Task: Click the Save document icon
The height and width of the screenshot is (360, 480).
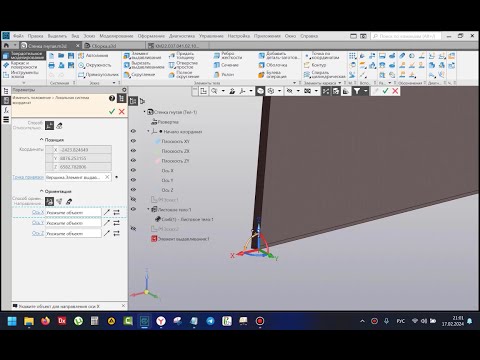Action: 71,56
